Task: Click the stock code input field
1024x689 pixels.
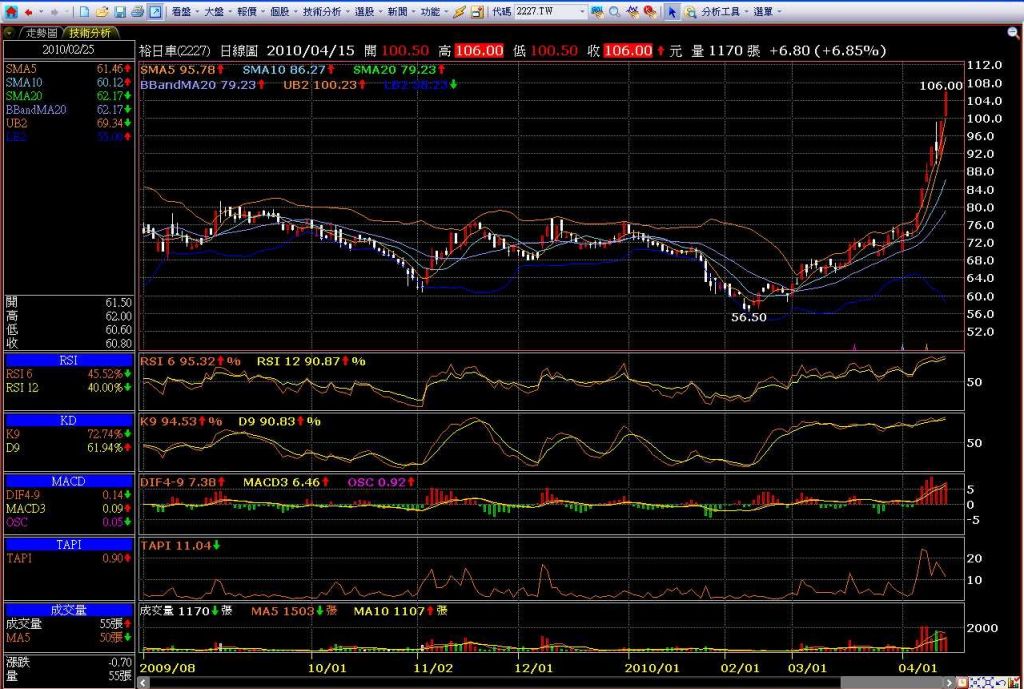Action: (546, 12)
